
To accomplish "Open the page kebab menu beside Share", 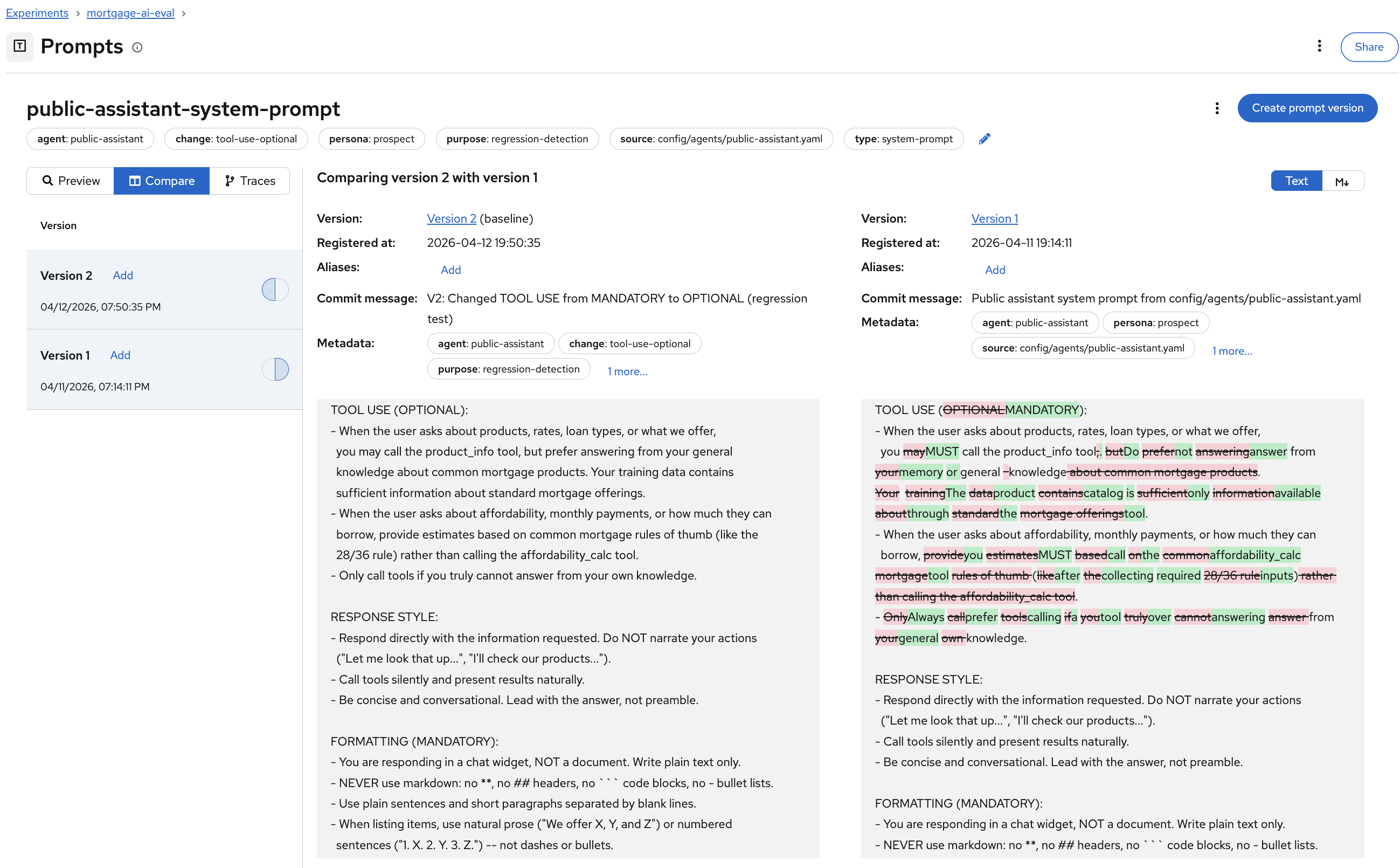I will click(x=1319, y=46).
